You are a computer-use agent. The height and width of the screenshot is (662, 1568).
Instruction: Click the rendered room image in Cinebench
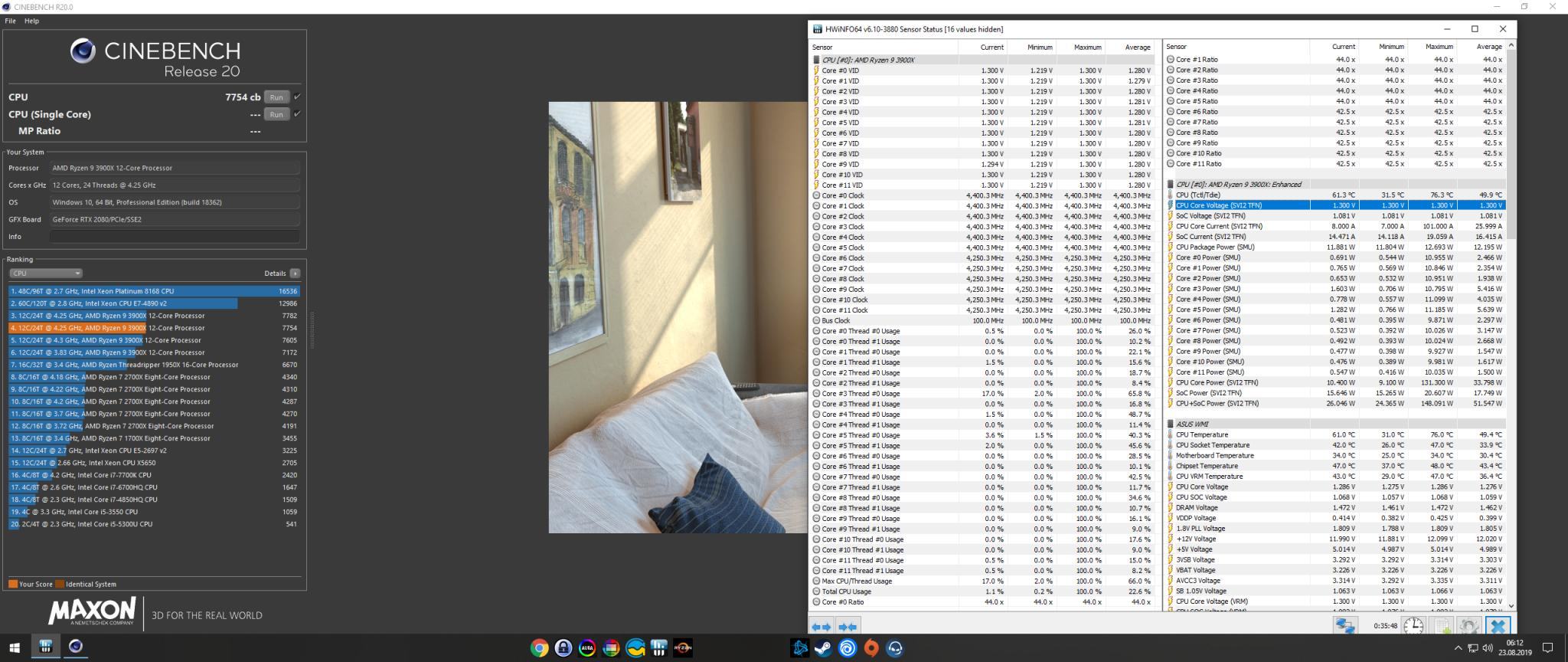[678, 317]
